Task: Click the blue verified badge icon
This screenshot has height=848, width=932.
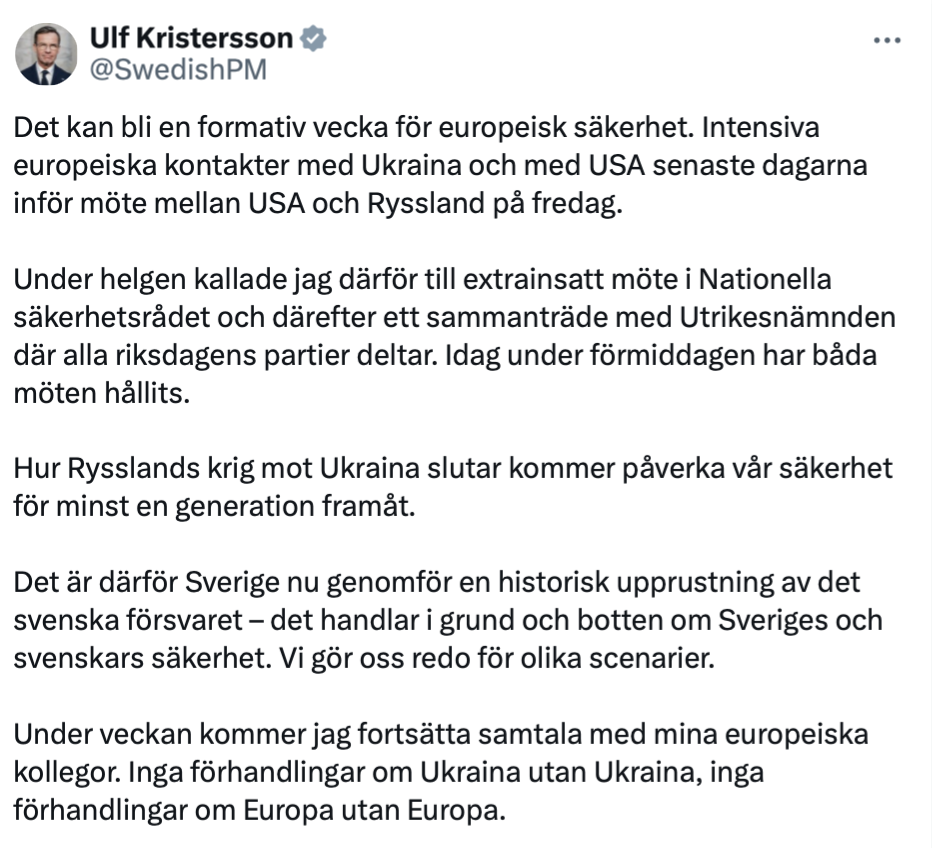Action: click(313, 39)
